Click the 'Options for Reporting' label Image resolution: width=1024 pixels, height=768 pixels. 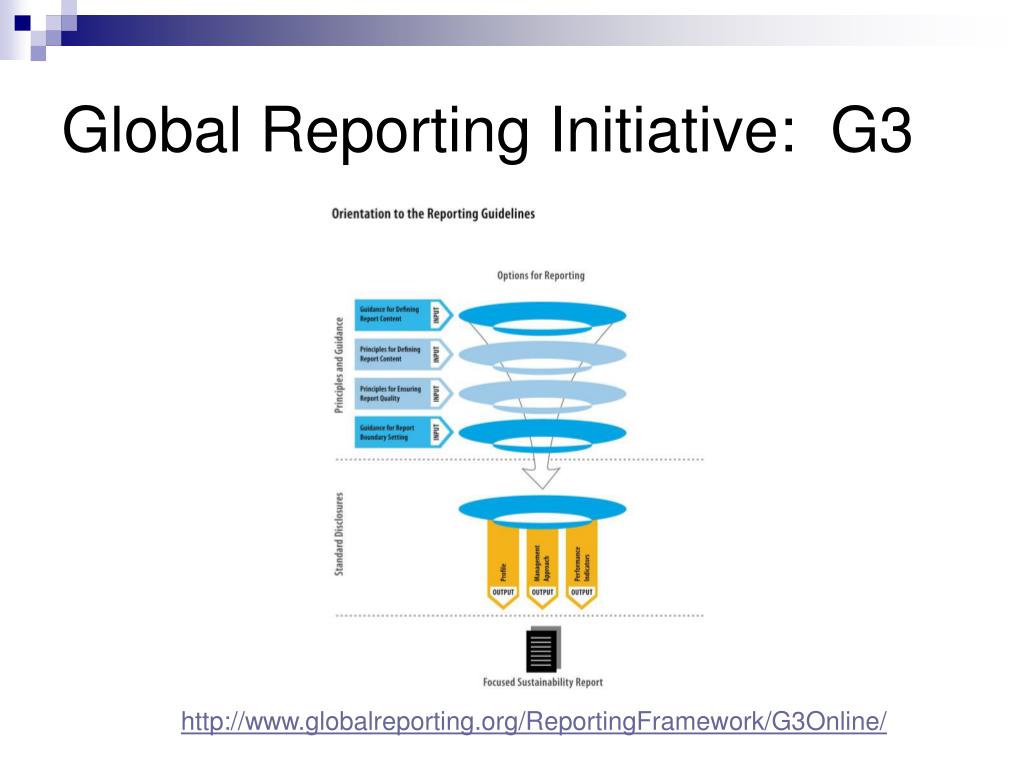541,276
